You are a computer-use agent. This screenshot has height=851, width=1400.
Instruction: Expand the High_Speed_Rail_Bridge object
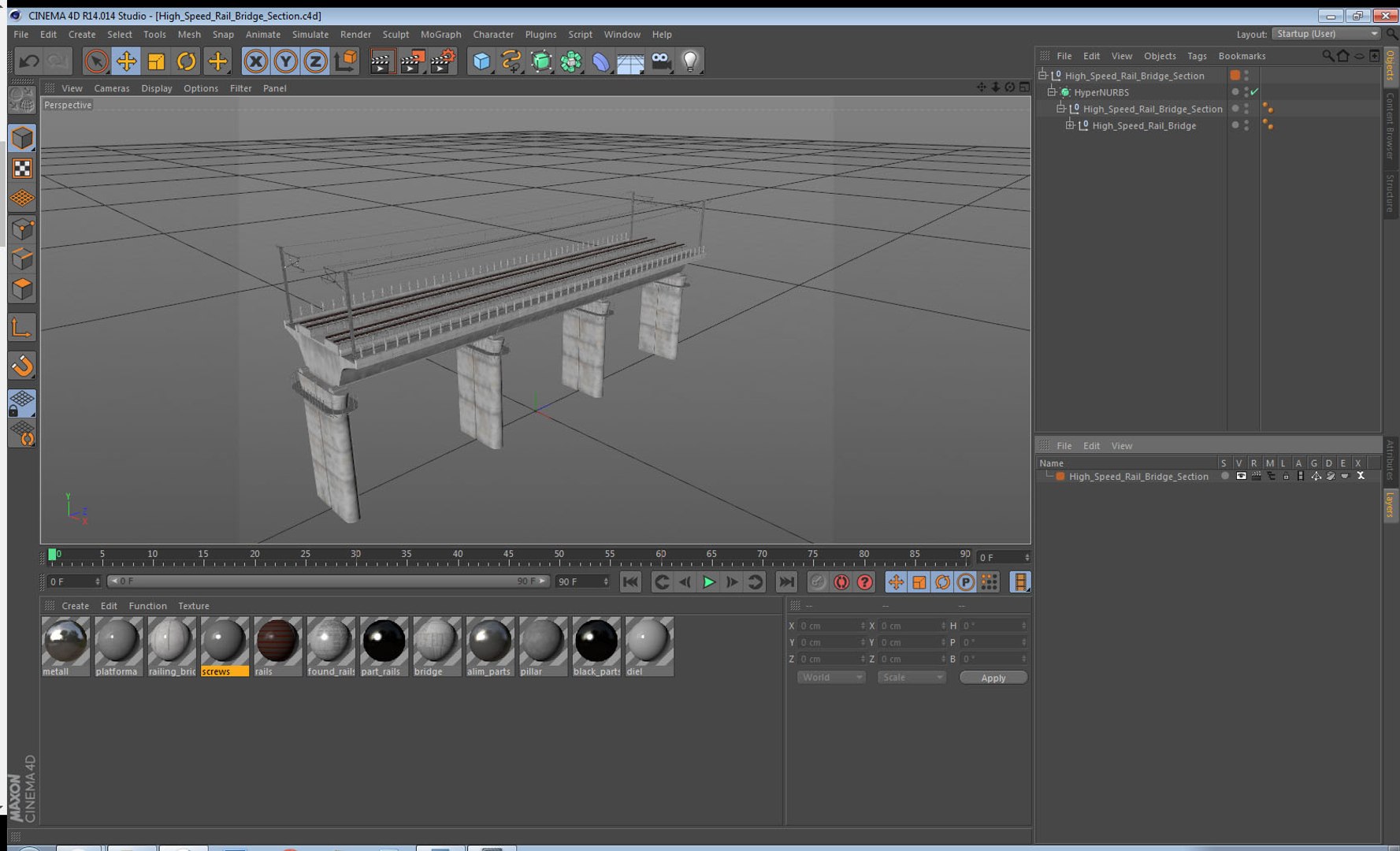[x=1070, y=125]
